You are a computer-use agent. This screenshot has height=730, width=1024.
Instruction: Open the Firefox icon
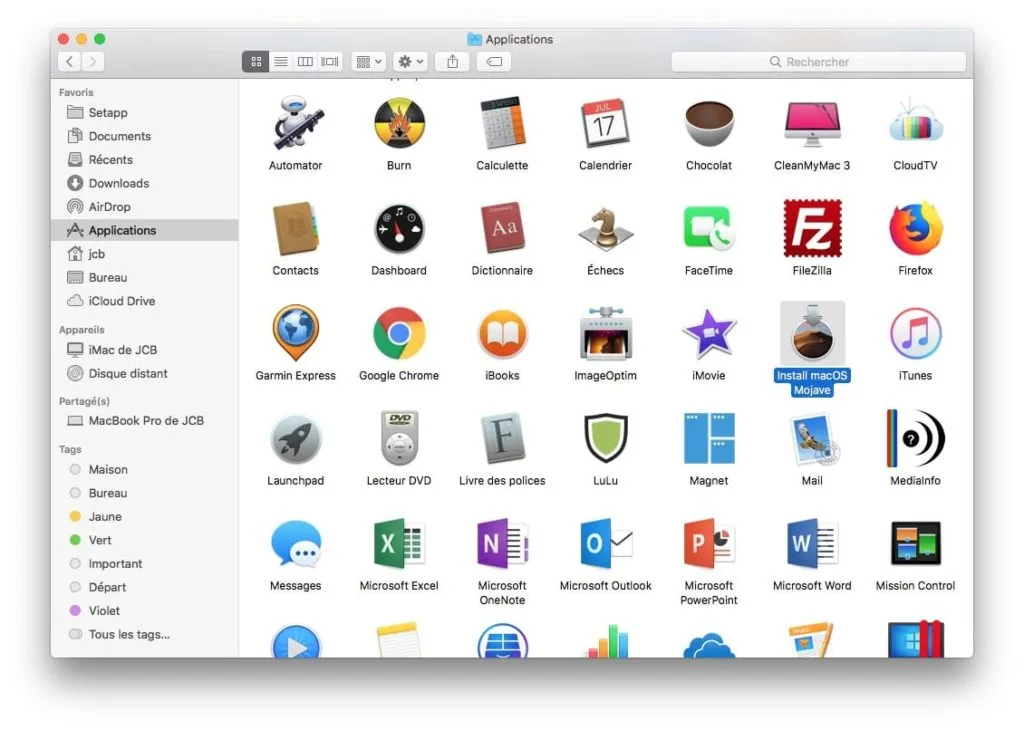pyautogui.click(x=915, y=229)
